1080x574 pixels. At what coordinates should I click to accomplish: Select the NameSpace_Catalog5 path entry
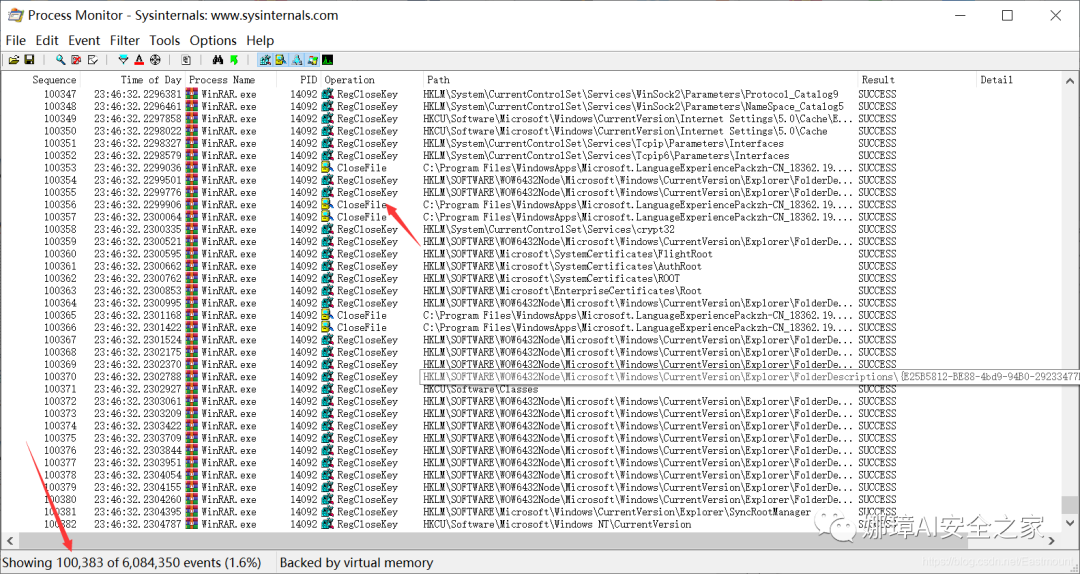(x=634, y=107)
